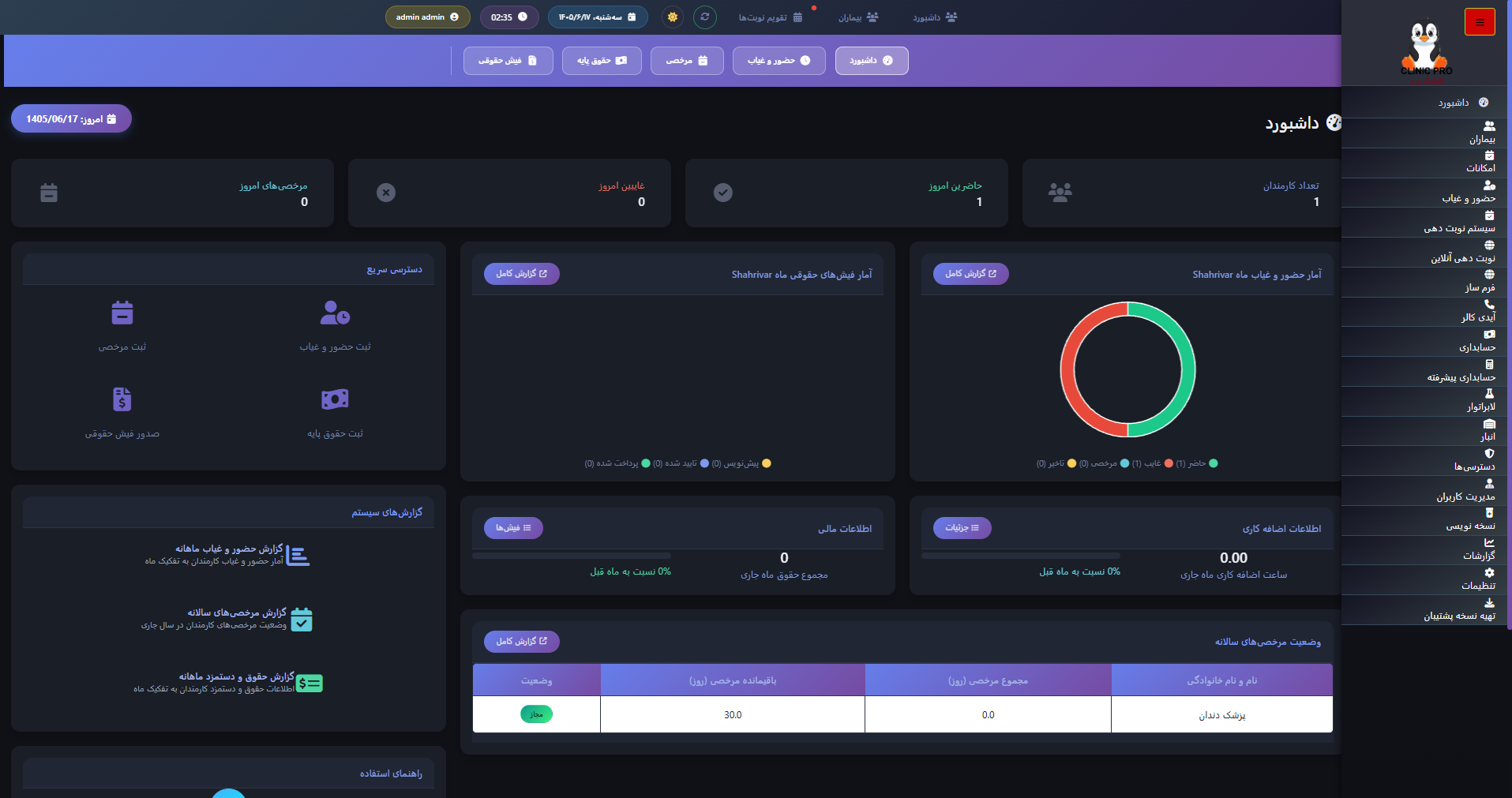Click جزئیات button in overtime card
Image resolution: width=1512 pixels, height=798 pixels.
962,528
